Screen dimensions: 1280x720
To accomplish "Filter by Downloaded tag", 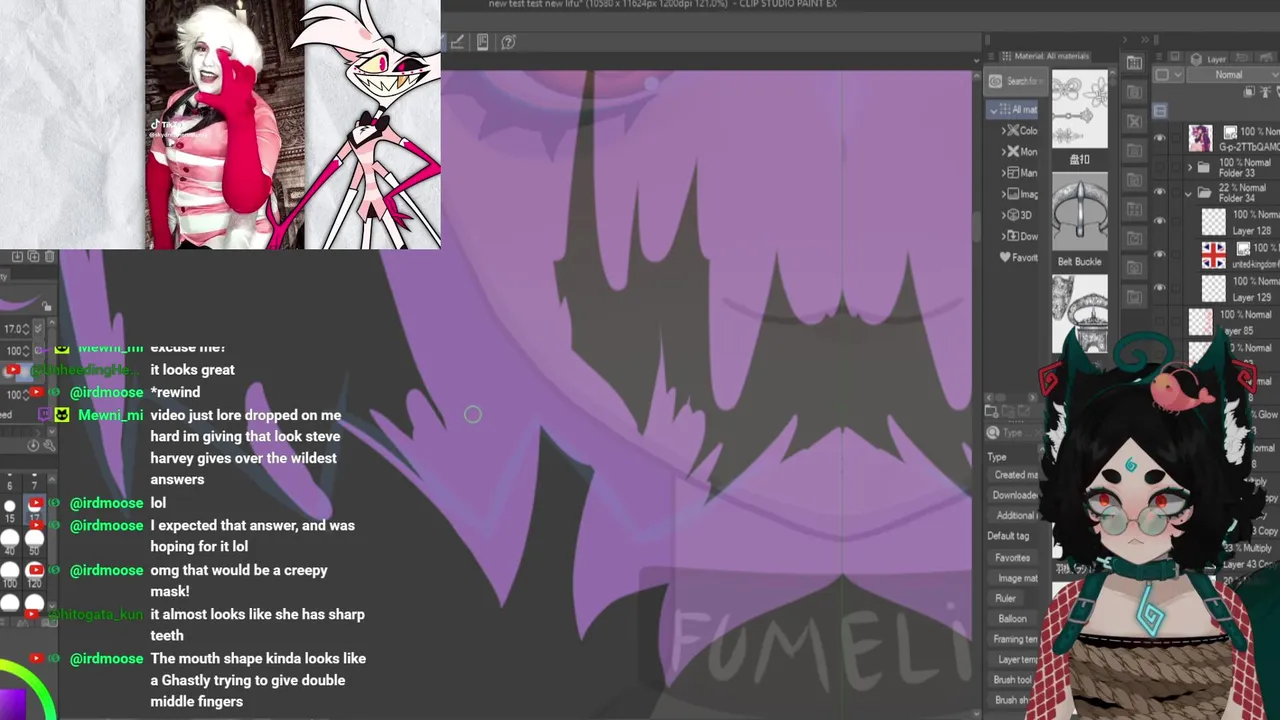I will pyautogui.click(x=1016, y=495).
